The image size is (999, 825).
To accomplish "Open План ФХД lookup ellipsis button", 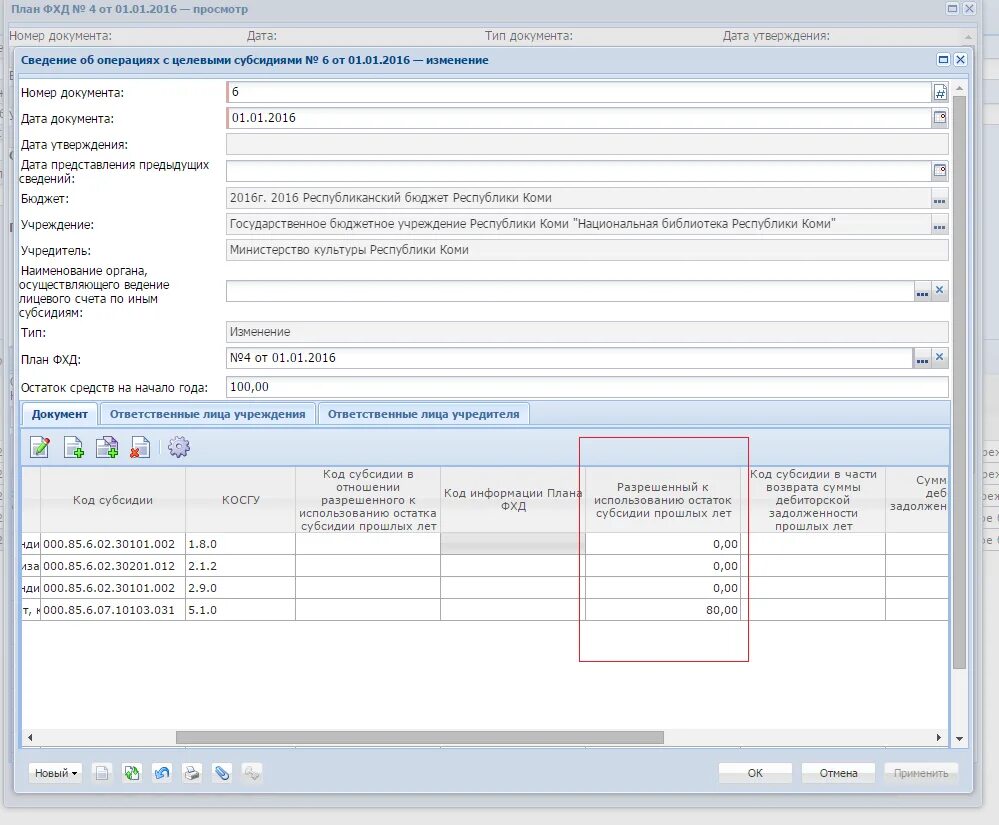I will pos(922,359).
